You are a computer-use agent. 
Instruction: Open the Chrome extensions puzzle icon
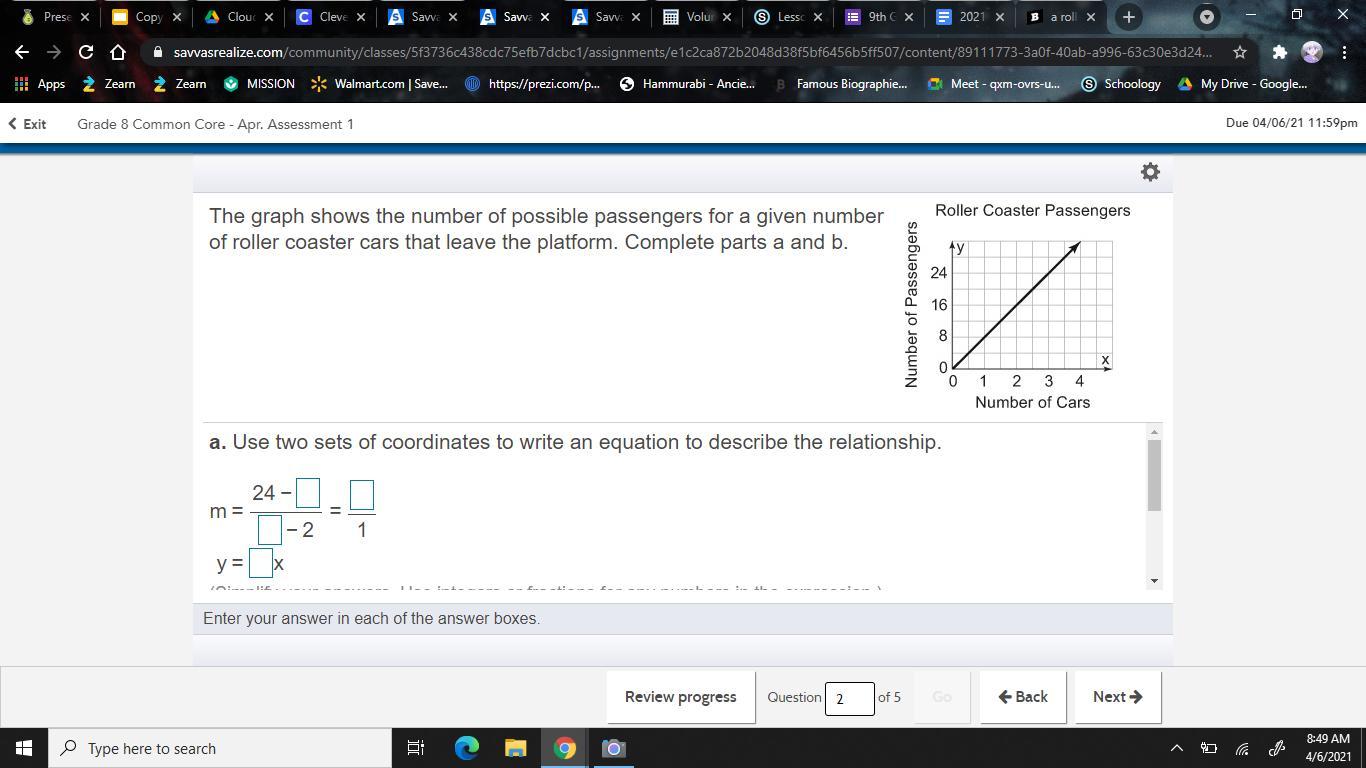[x=1279, y=52]
